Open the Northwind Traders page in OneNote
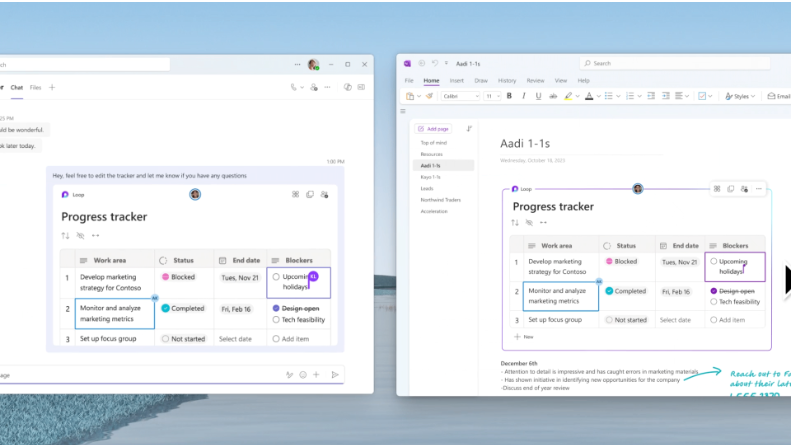 coord(440,200)
